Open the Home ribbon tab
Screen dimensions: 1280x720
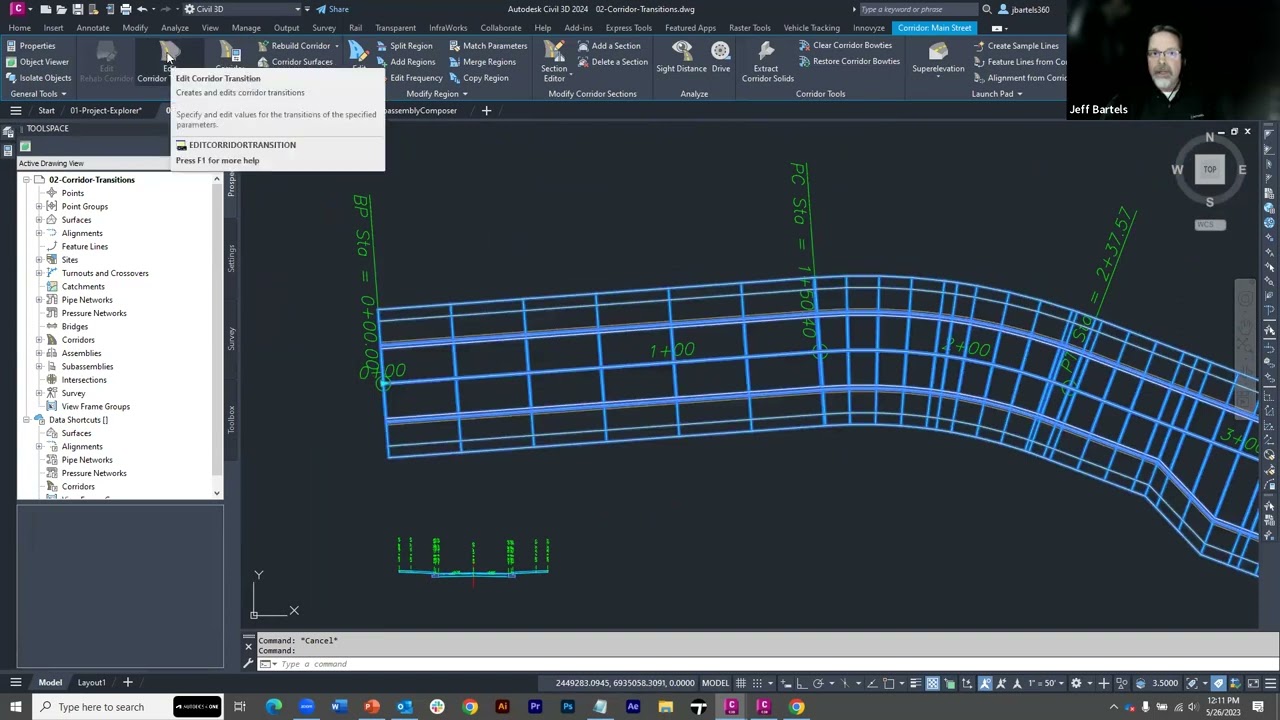click(18, 28)
